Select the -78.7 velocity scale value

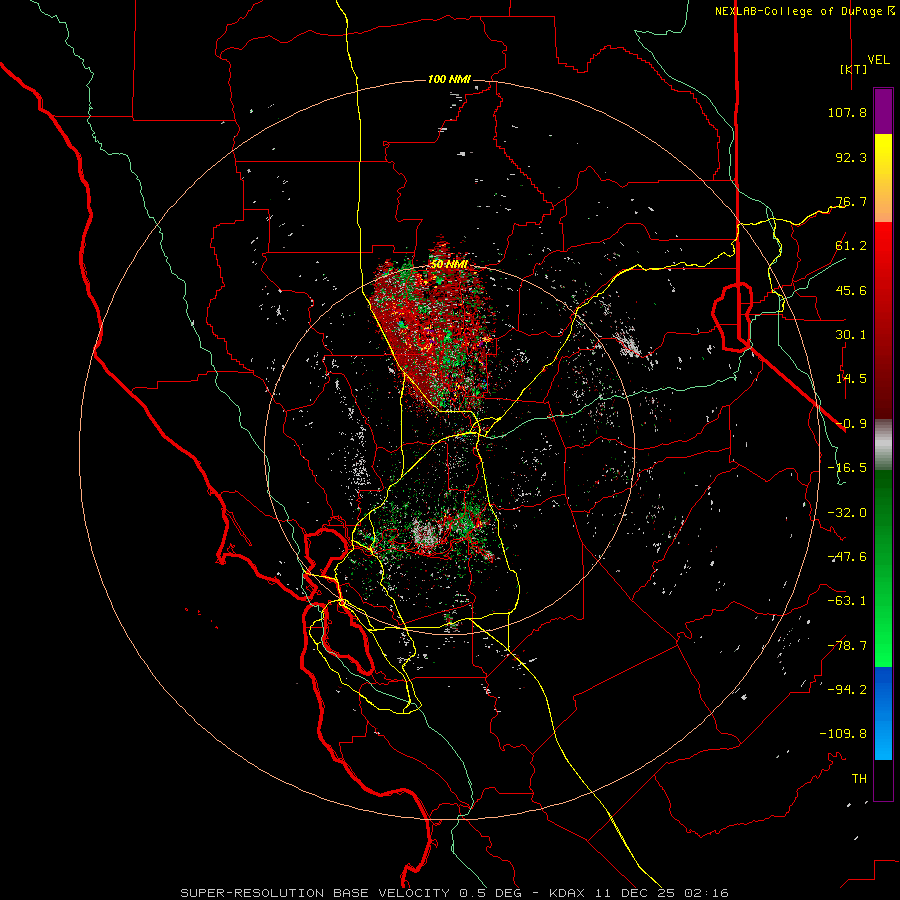click(x=847, y=646)
